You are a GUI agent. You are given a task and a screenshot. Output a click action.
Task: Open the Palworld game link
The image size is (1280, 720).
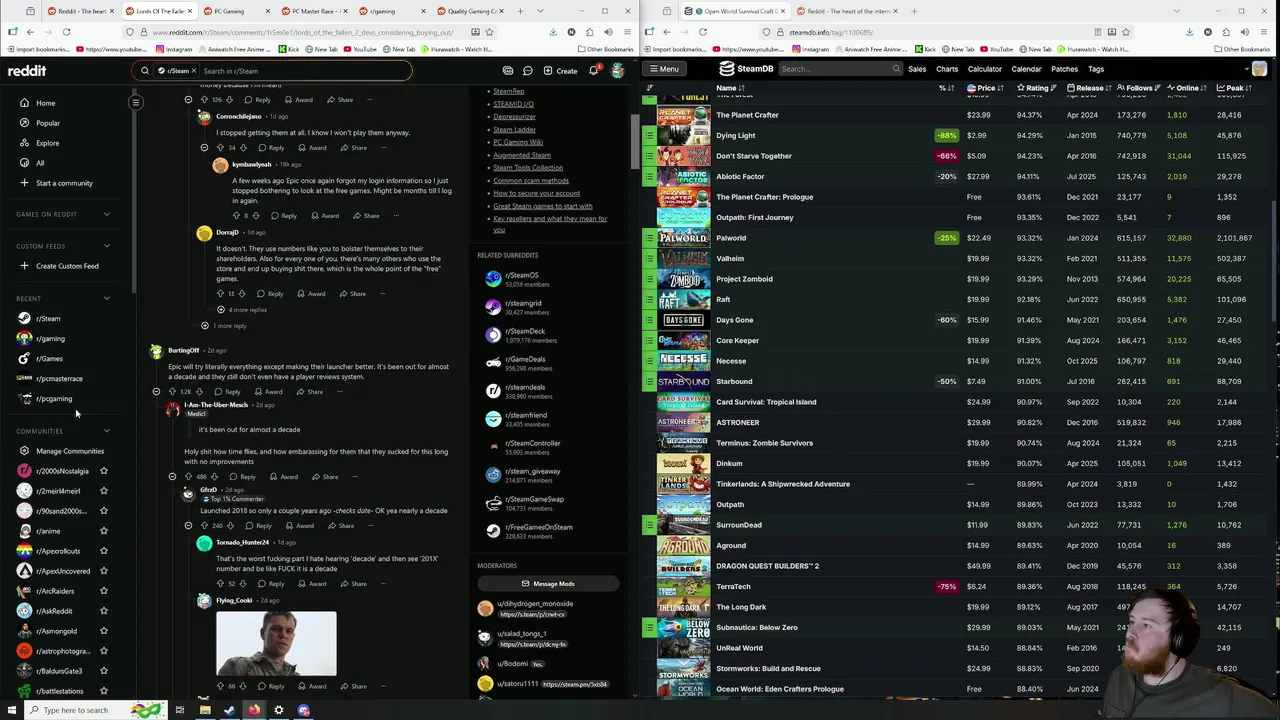click(x=731, y=238)
